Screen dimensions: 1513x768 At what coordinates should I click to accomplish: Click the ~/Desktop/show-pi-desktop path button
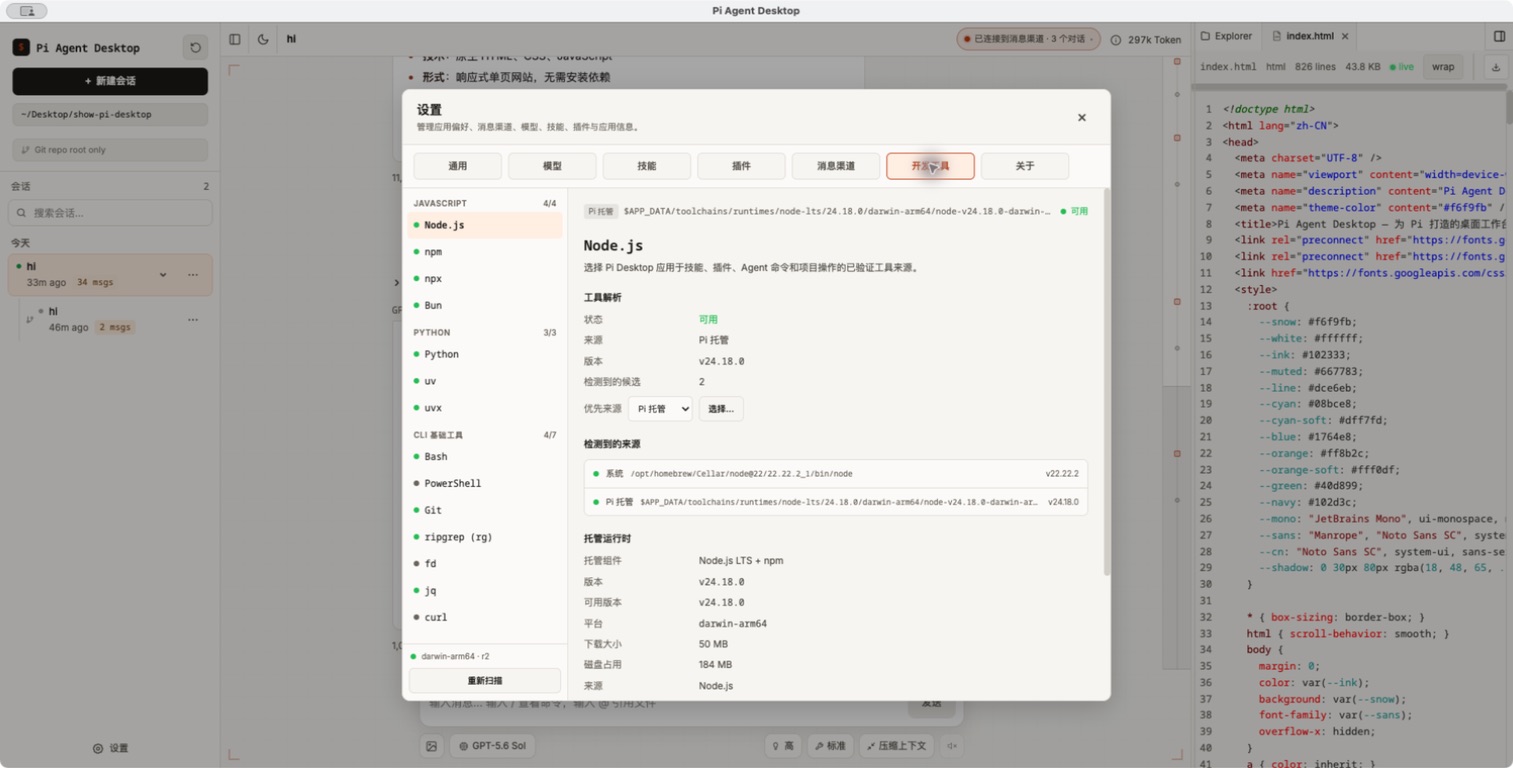pos(110,114)
